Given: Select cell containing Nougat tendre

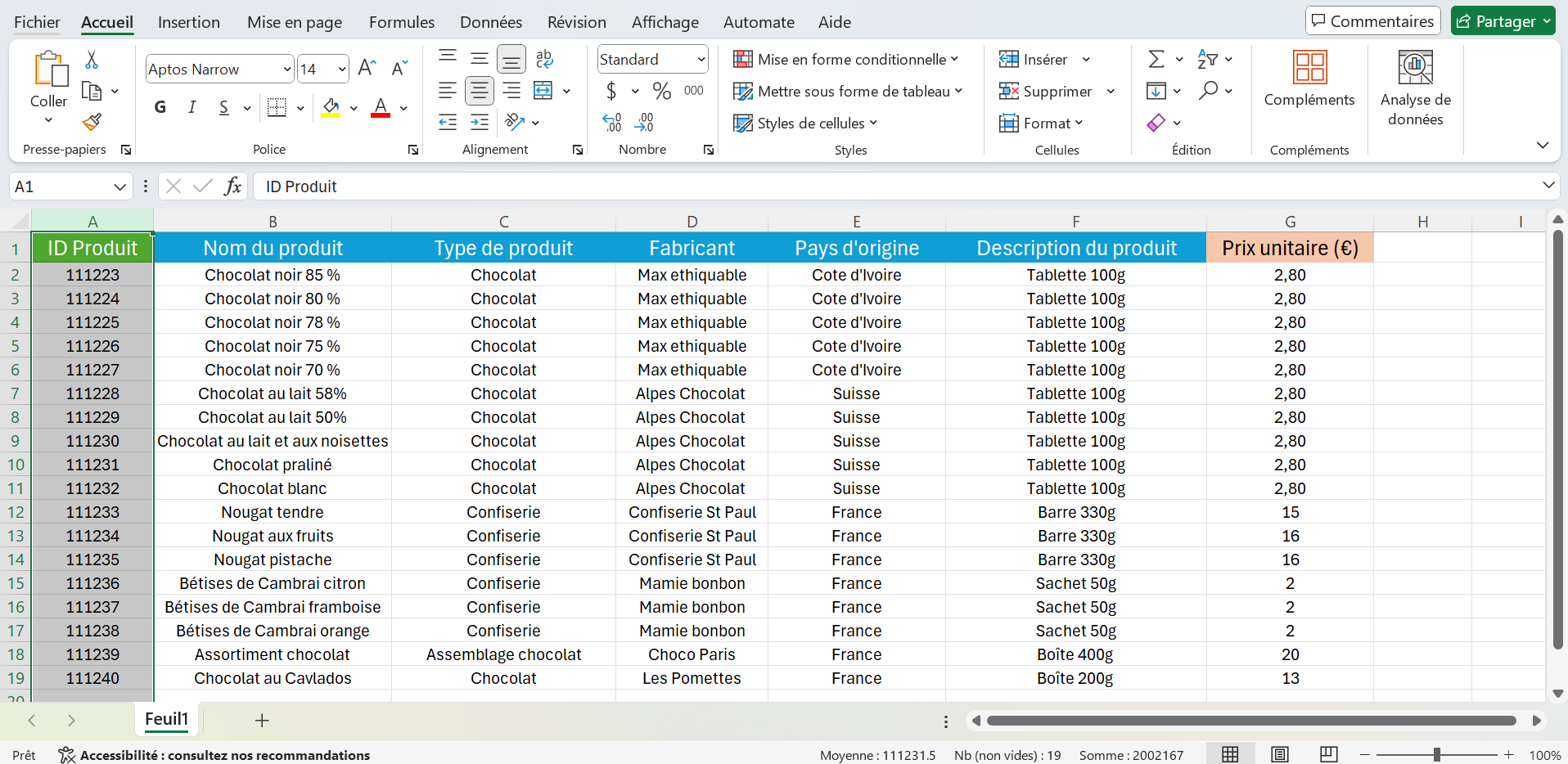Looking at the screenshot, I should [x=273, y=512].
